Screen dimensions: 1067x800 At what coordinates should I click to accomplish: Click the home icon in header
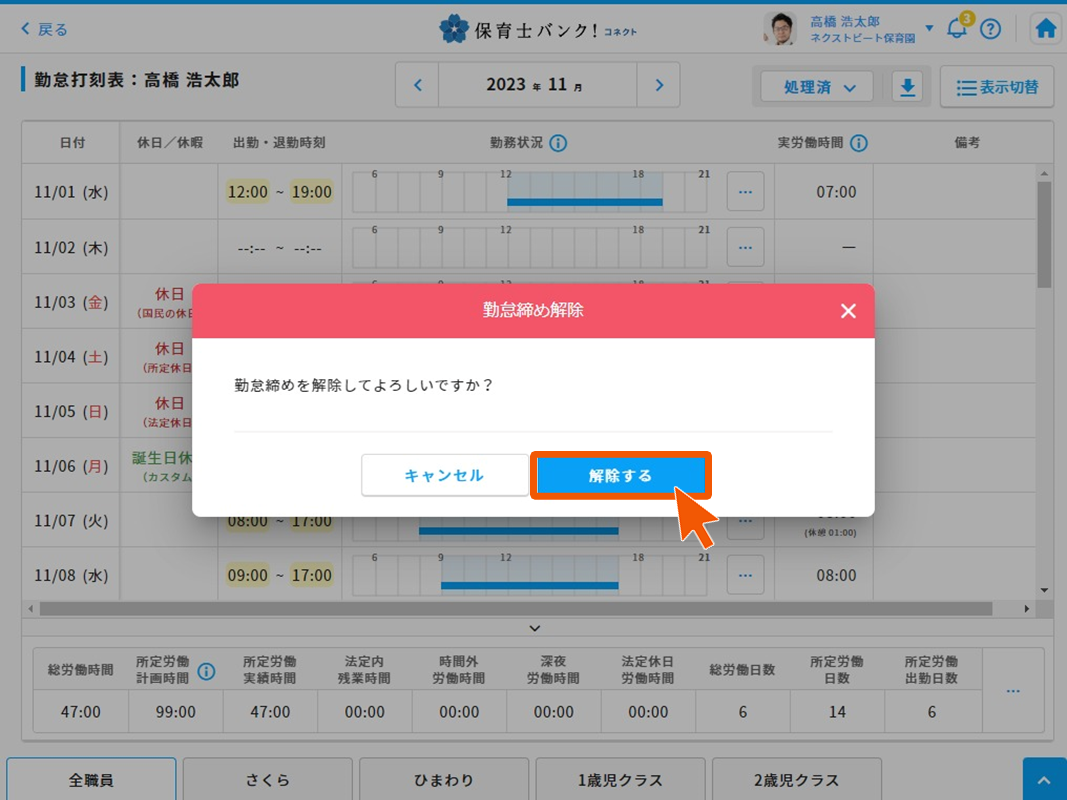1046,29
